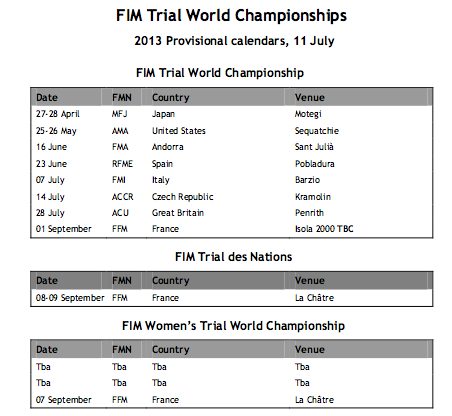
Task: Select the 2013 Provisional calendars subtitle
Action: (234, 41)
